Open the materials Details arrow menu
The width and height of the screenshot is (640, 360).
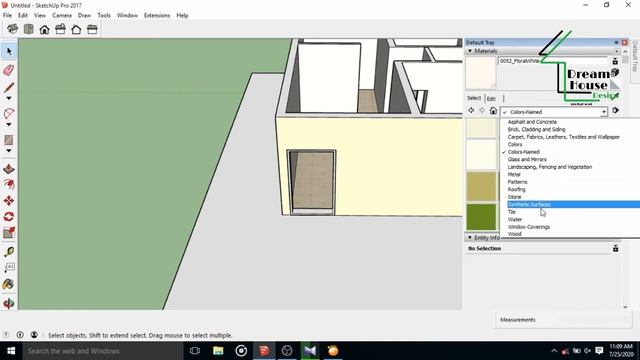coord(616,111)
